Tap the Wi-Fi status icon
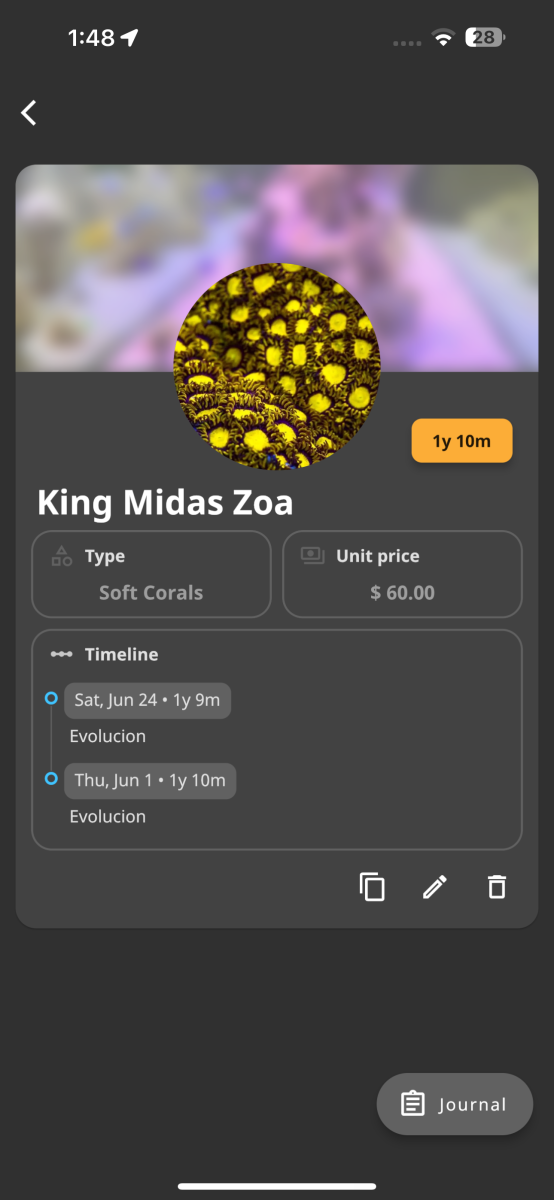 pyautogui.click(x=442, y=38)
